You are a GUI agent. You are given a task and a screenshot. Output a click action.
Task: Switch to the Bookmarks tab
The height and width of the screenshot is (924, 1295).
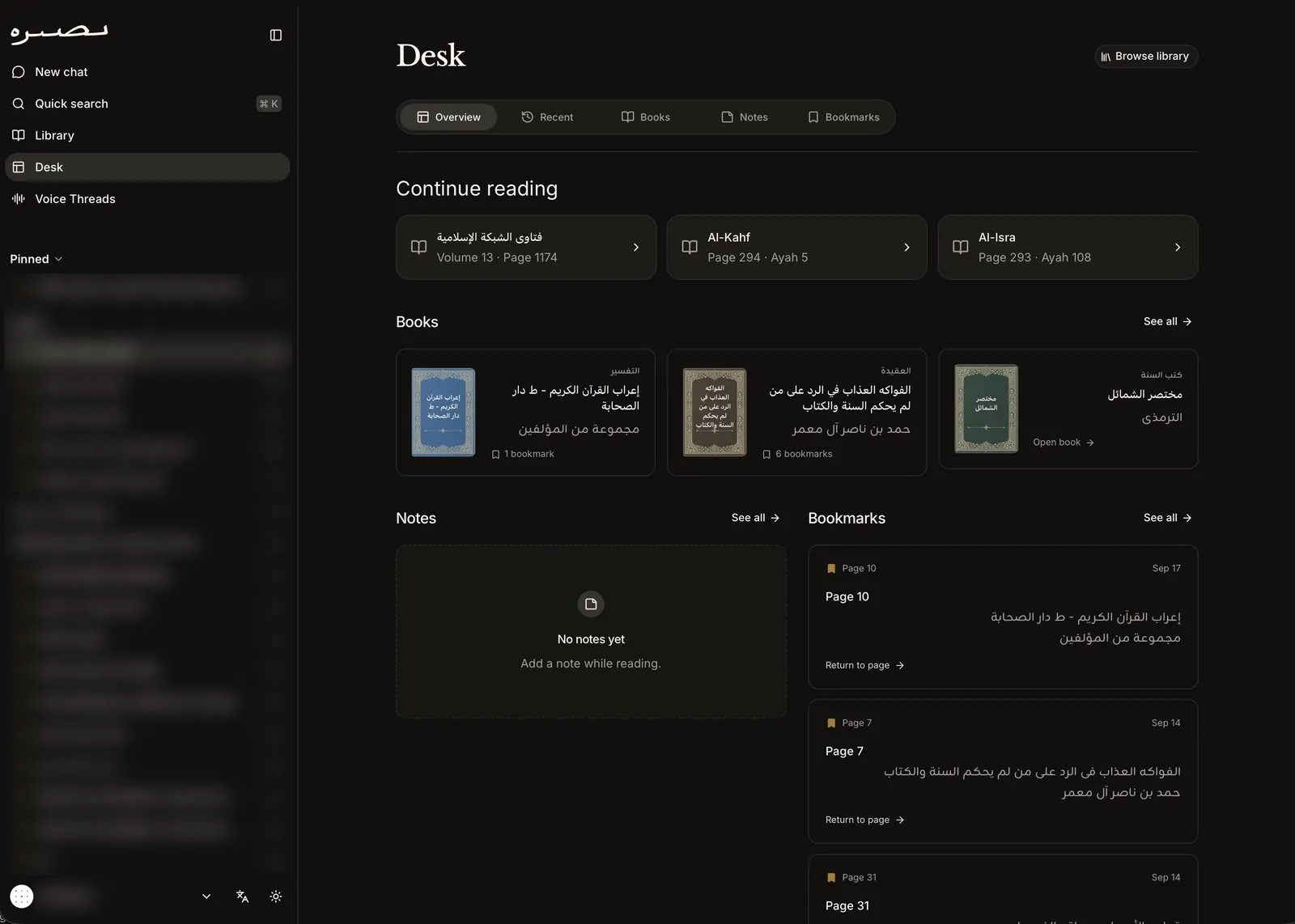point(843,117)
